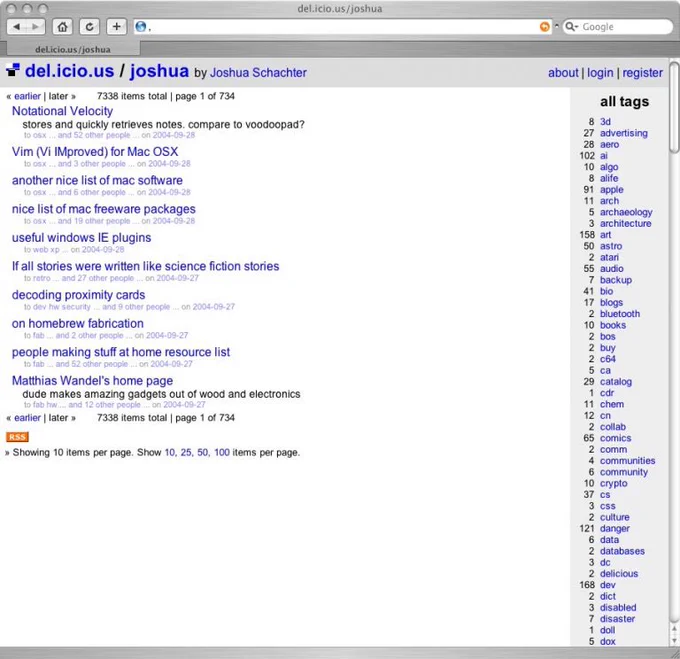The image size is (680, 659).
Task: Reload the page with refresh icon
Action: (x=89, y=27)
